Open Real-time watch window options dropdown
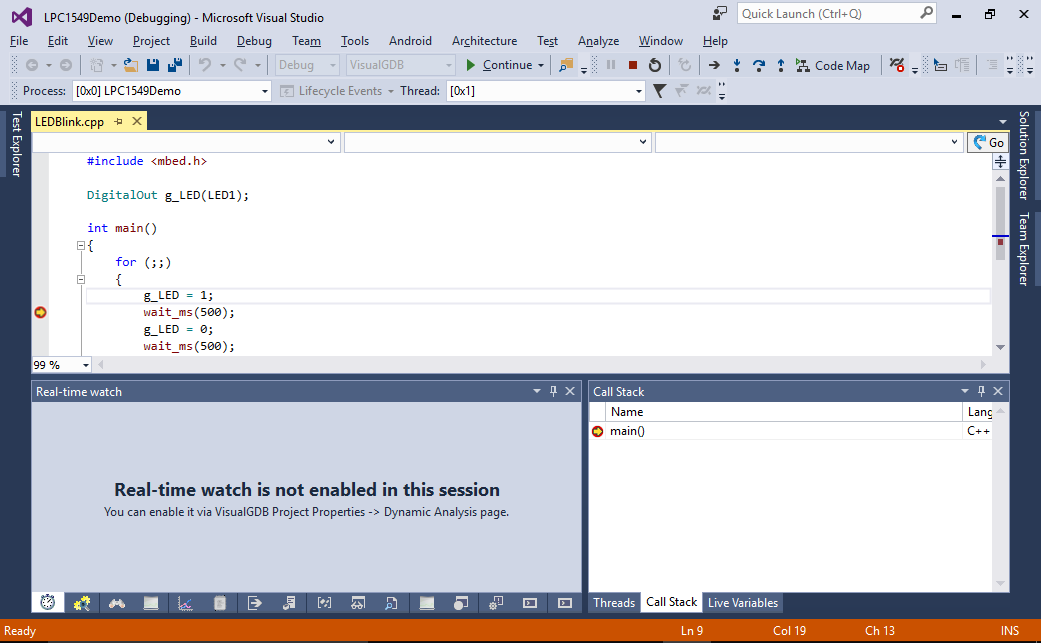 [536, 392]
